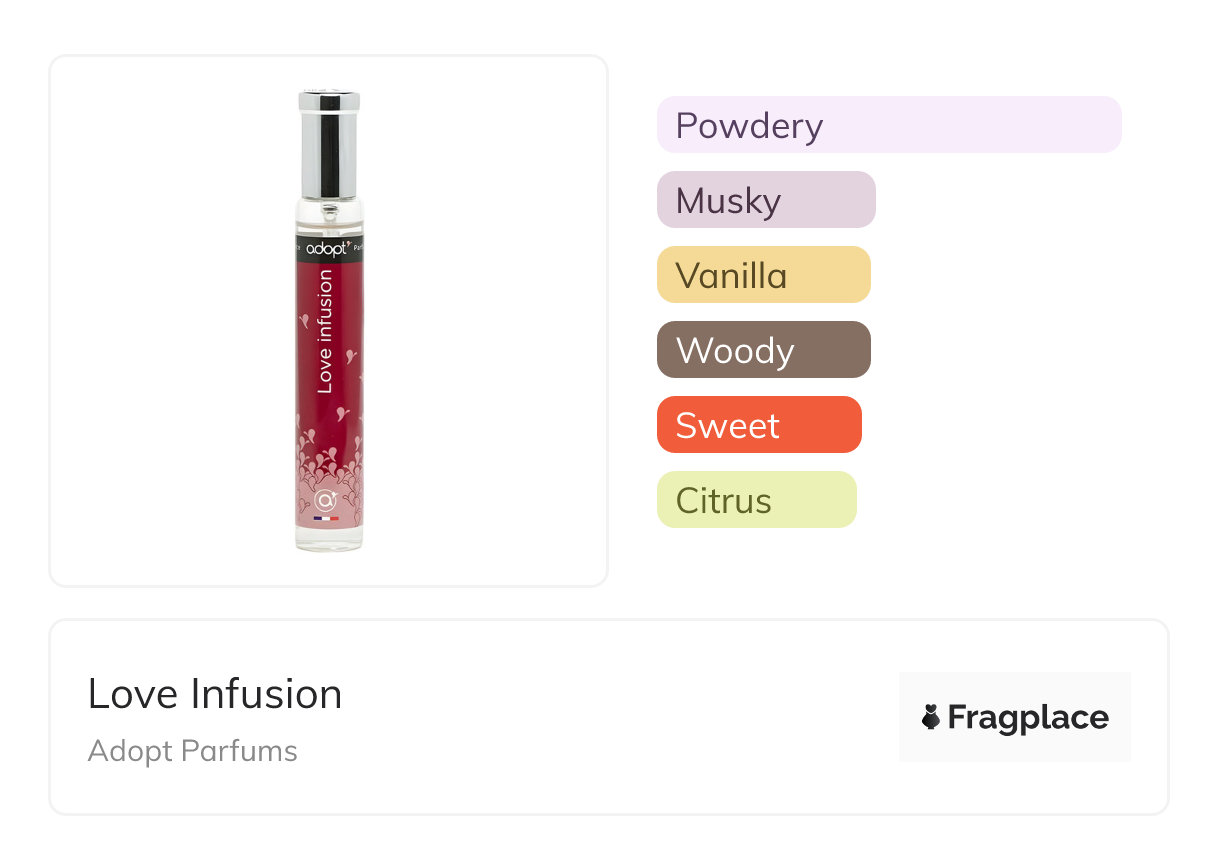
Task: Click the clear glass base of the bottle
Action: (329, 539)
